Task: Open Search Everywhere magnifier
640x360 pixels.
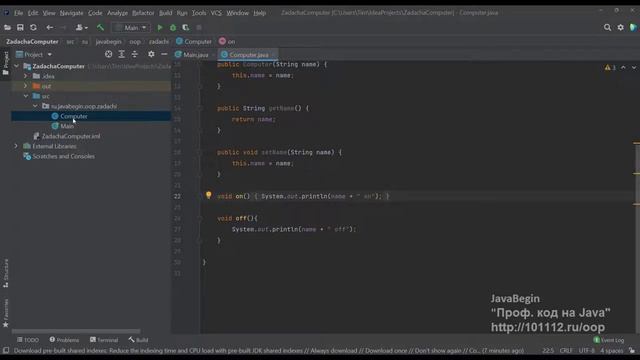Action: tap(607, 27)
